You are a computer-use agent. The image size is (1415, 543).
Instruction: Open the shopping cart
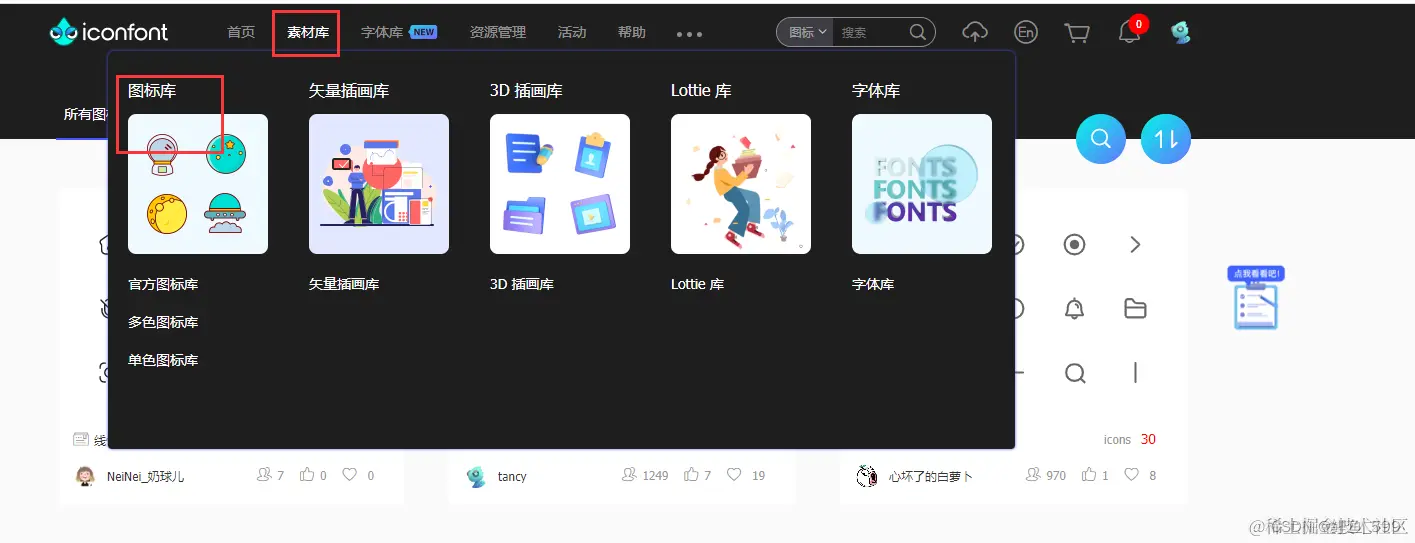1077,33
